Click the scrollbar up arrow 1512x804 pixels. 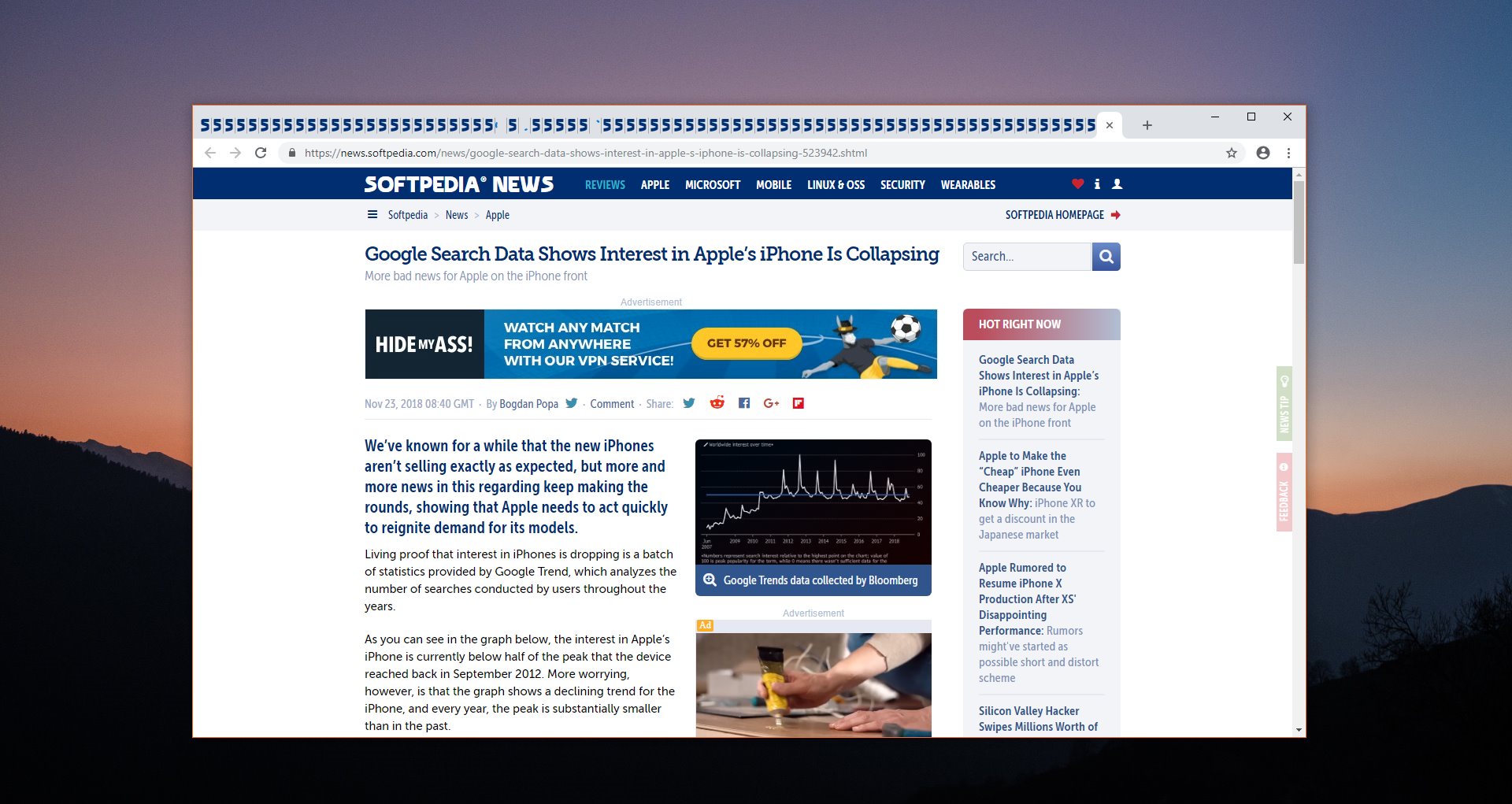tap(1299, 173)
